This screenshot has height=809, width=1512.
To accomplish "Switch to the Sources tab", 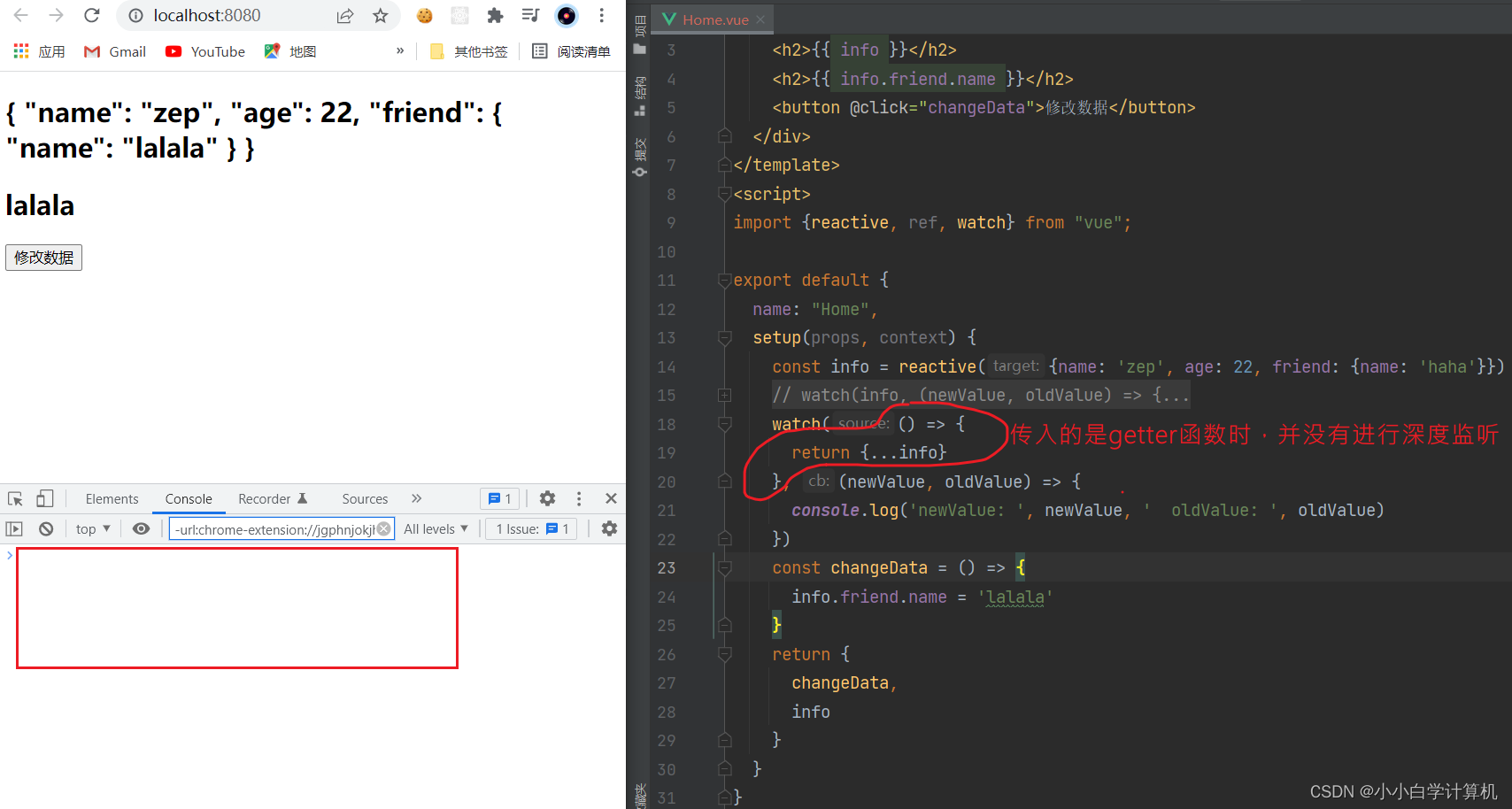I will 365,499.
